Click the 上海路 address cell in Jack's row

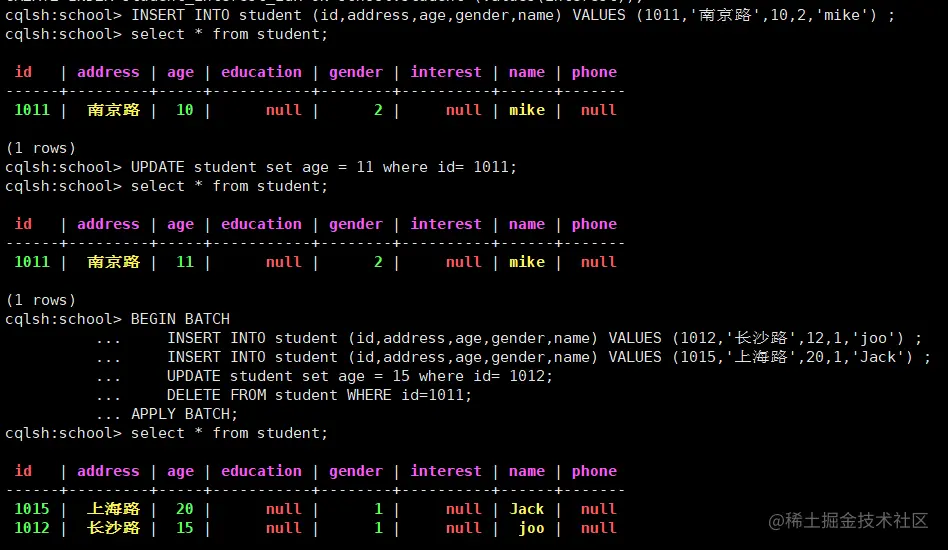click(x=114, y=509)
